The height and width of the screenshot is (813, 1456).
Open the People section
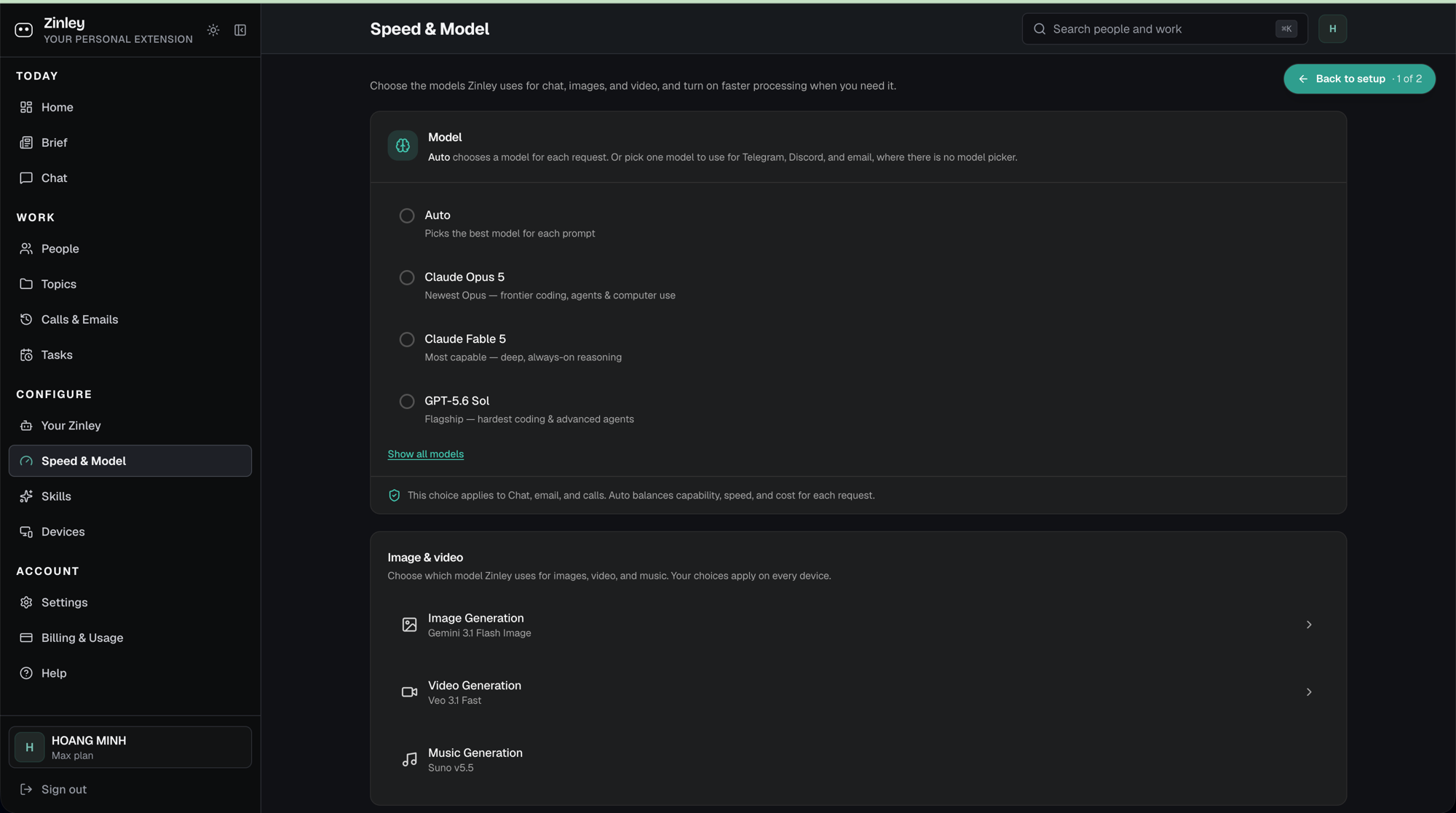pyautogui.click(x=130, y=249)
